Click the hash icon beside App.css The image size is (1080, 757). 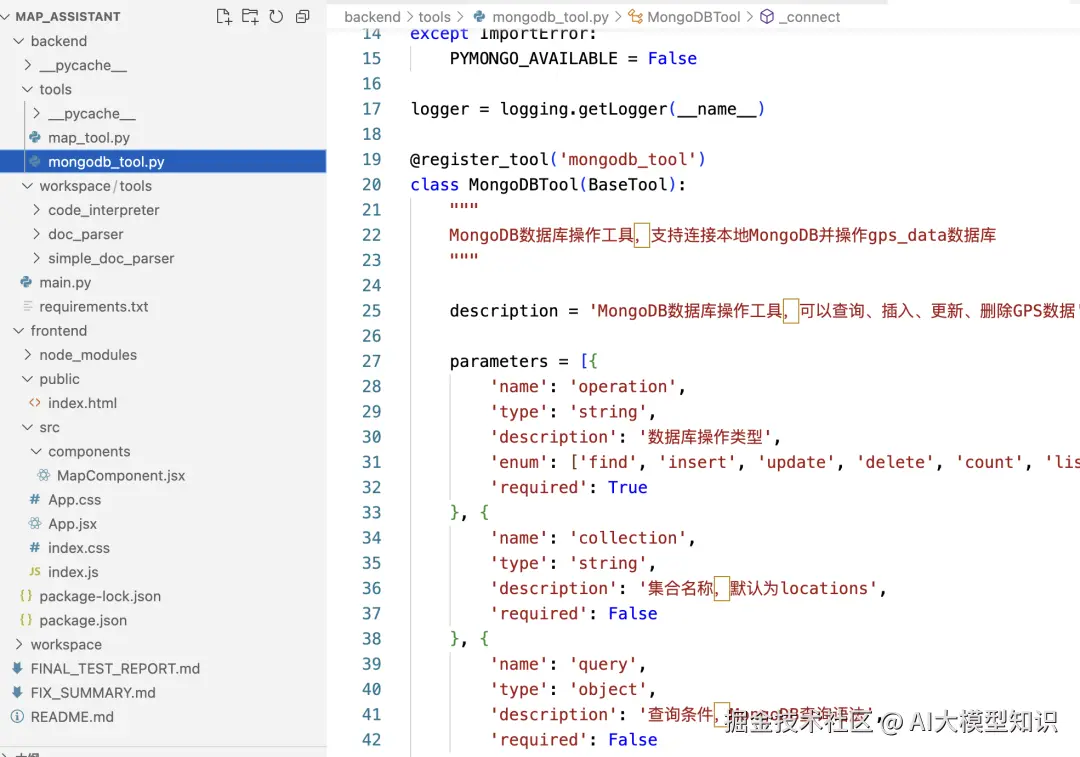tap(35, 499)
